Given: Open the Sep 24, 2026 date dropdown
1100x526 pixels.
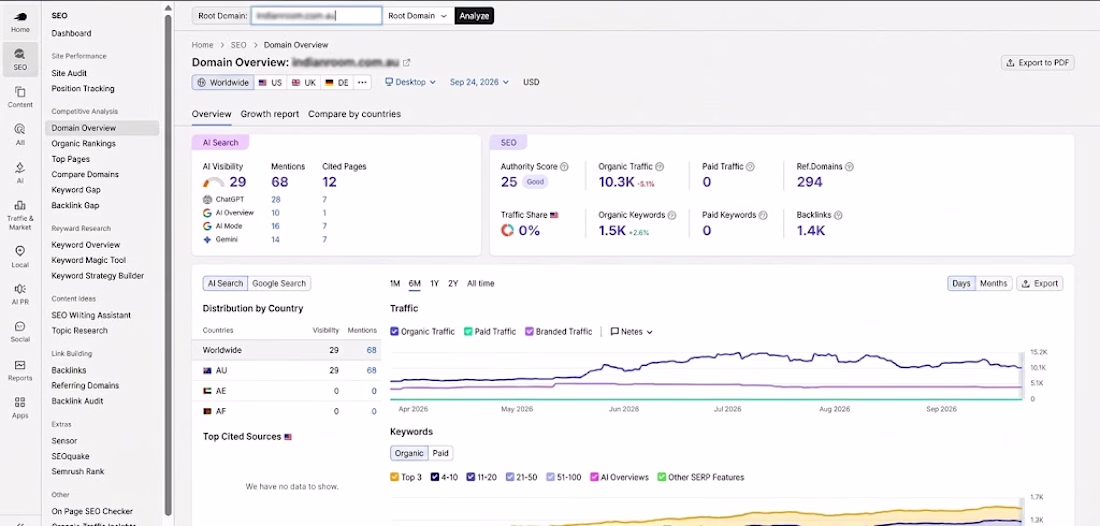Looking at the screenshot, I should [x=479, y=82].
